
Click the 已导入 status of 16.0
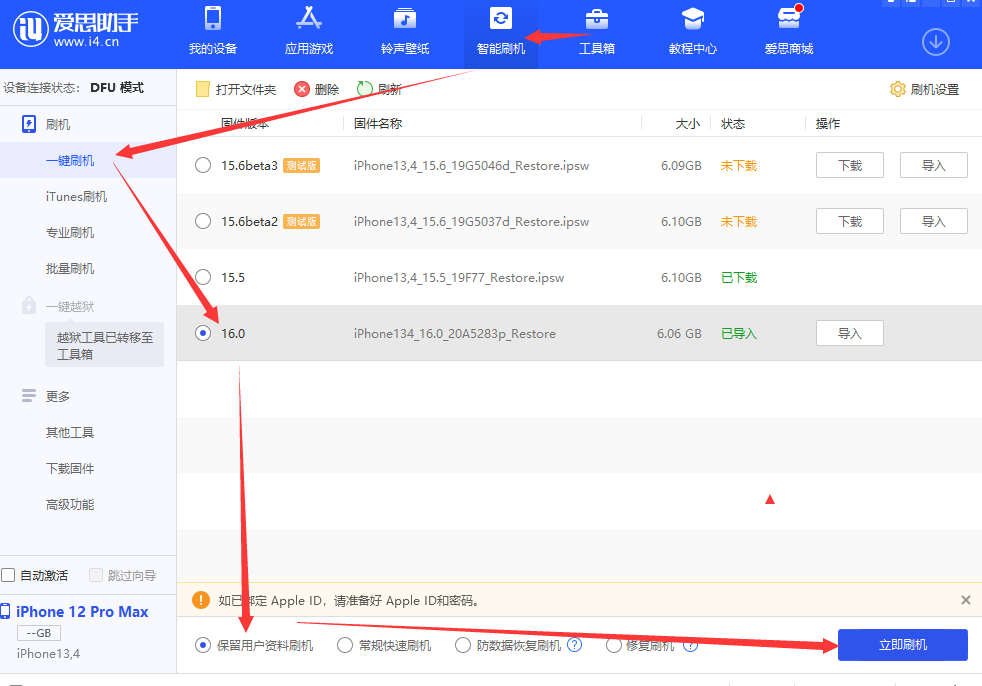coord(739,333)
